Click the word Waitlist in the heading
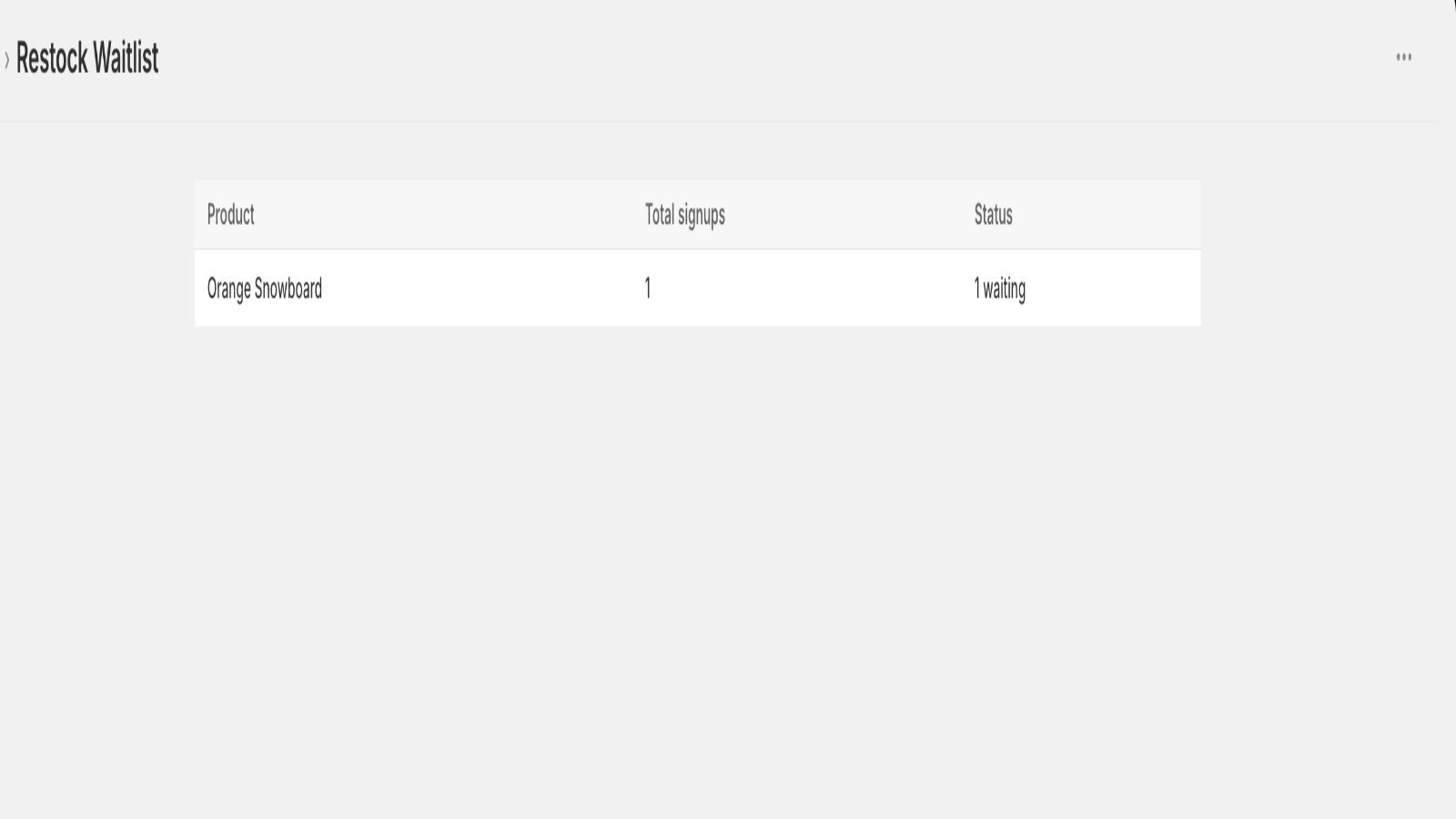This screenshot has height=819, width=1456. [126, 58]
